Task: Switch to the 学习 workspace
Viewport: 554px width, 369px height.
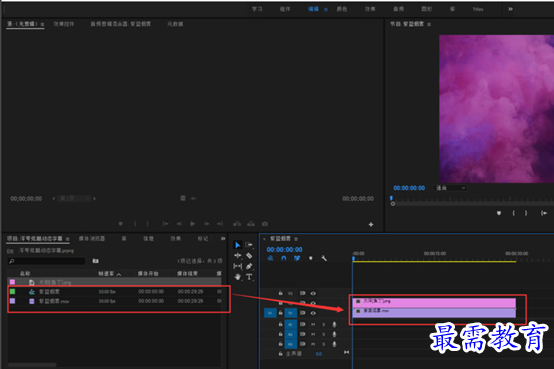Action: click(257, 9)
